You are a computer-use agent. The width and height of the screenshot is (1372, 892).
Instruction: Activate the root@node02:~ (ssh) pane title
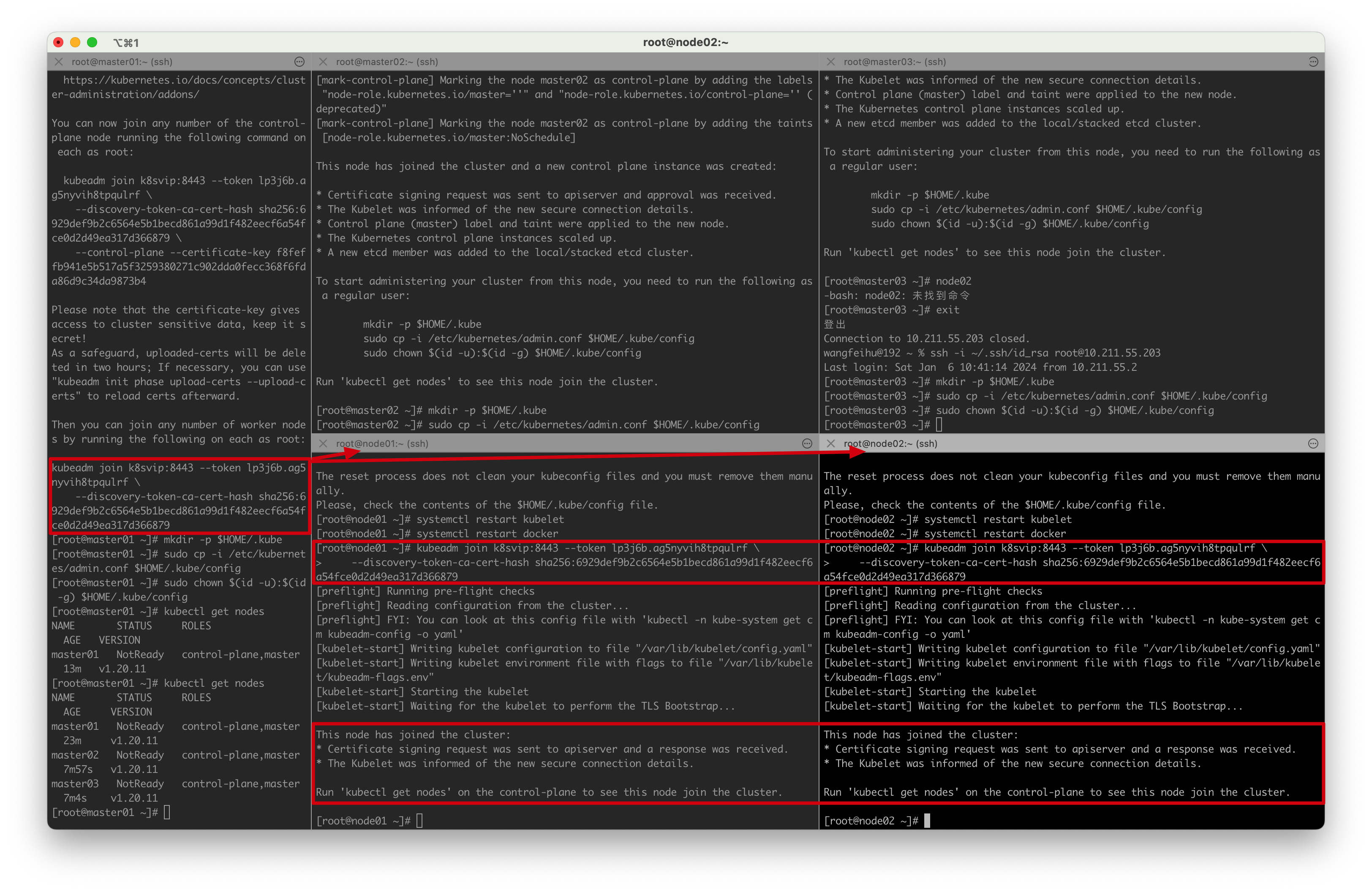(x=890, y=443)
